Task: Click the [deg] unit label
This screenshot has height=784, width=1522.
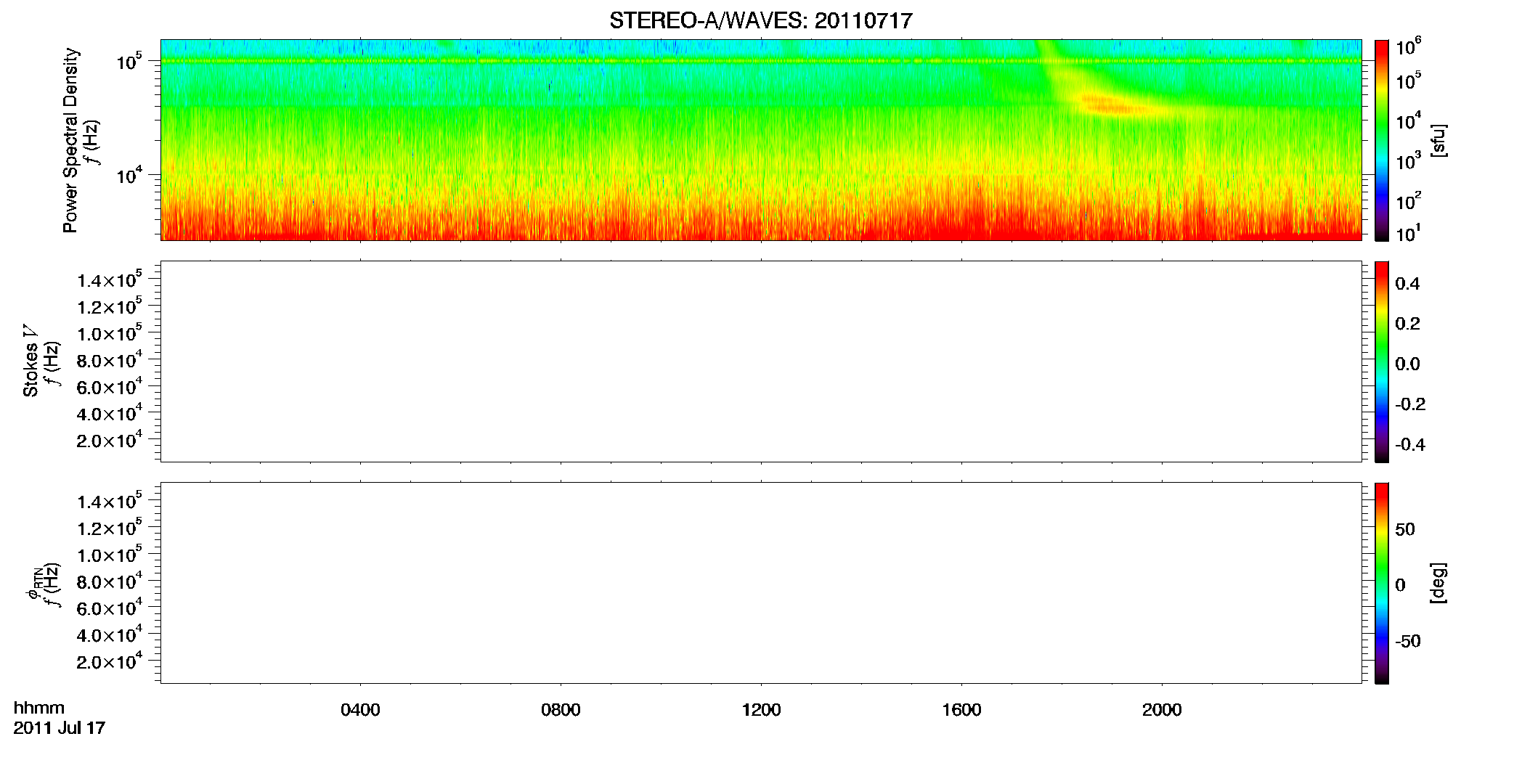Action: (x=1438, y=583)
